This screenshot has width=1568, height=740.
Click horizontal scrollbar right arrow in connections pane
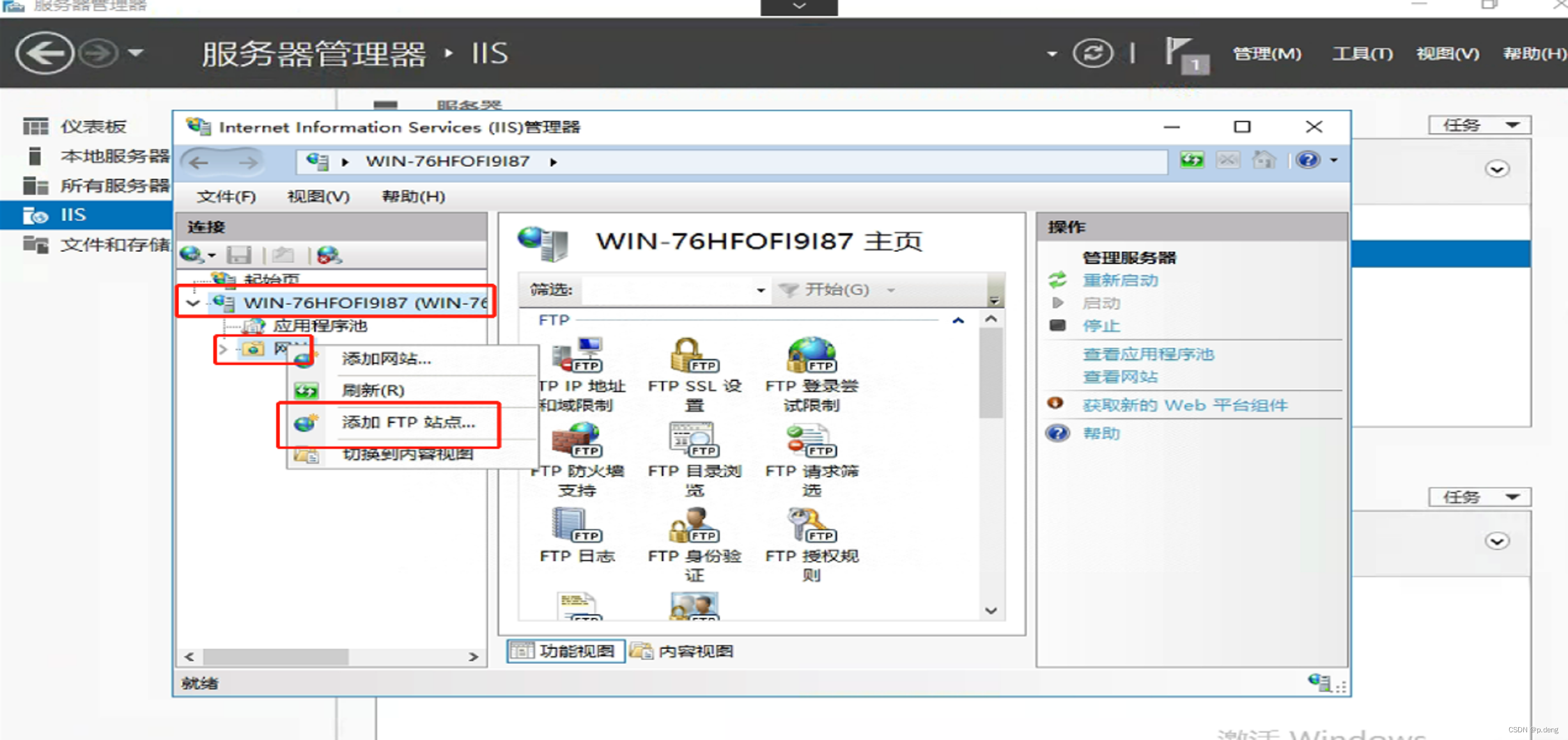click(x=473, y=656)
